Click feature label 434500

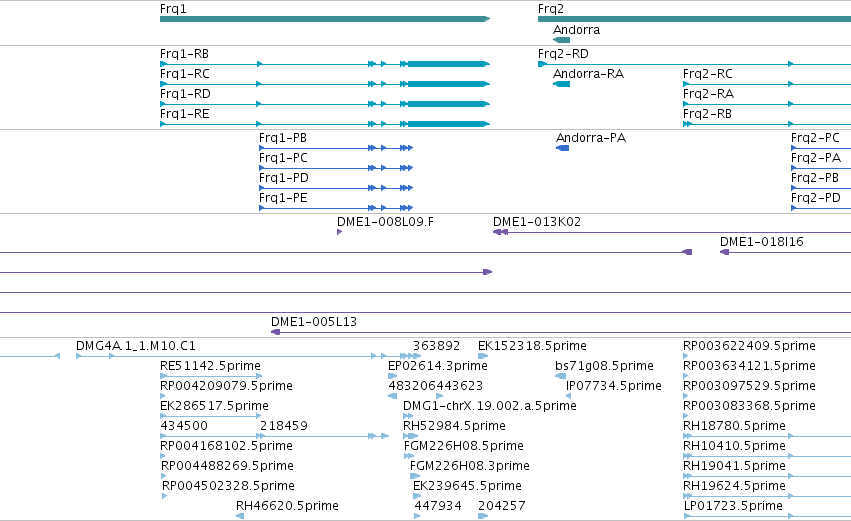click(x=184, y=426)
